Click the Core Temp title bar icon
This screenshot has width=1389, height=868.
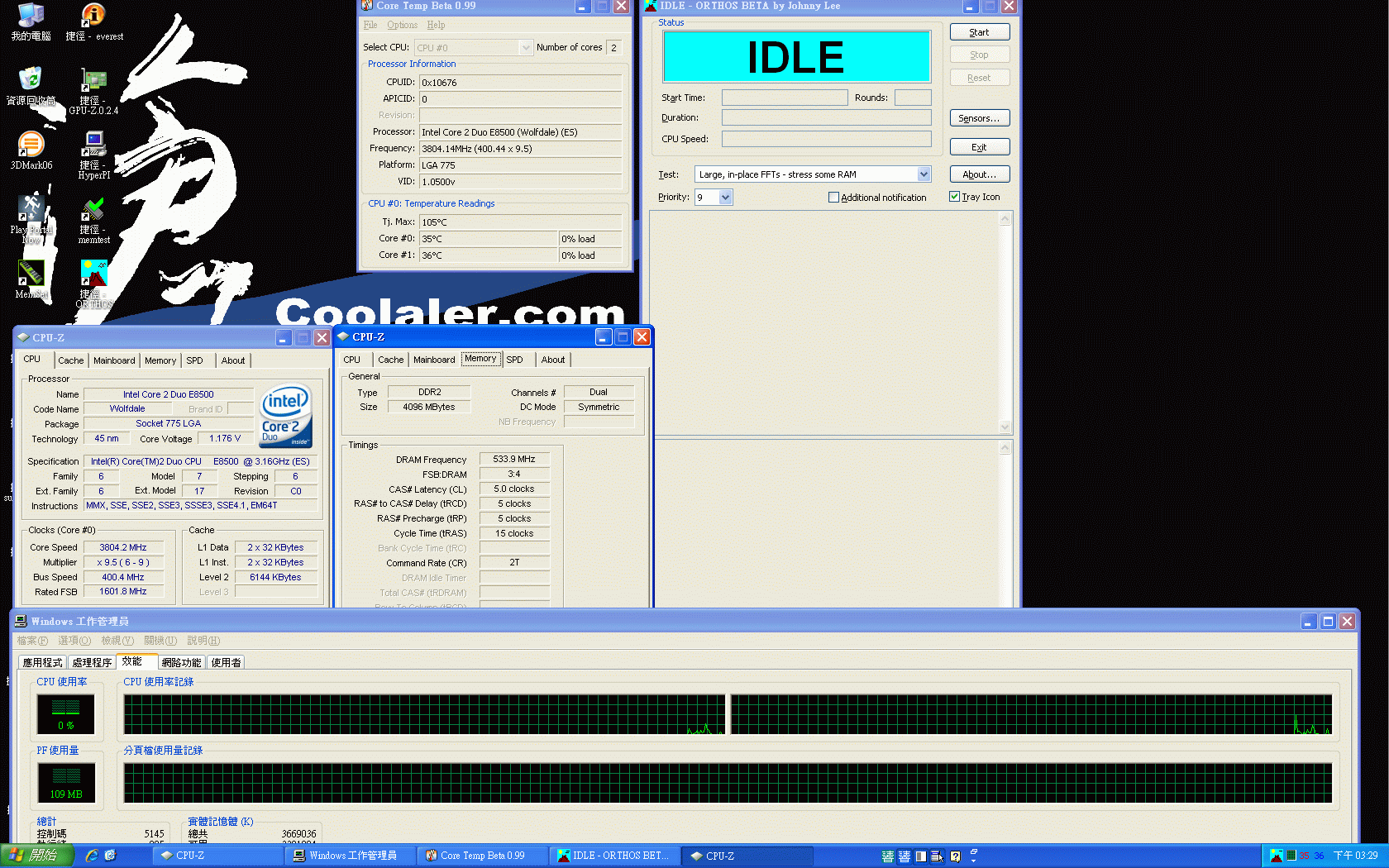(367, 6)
